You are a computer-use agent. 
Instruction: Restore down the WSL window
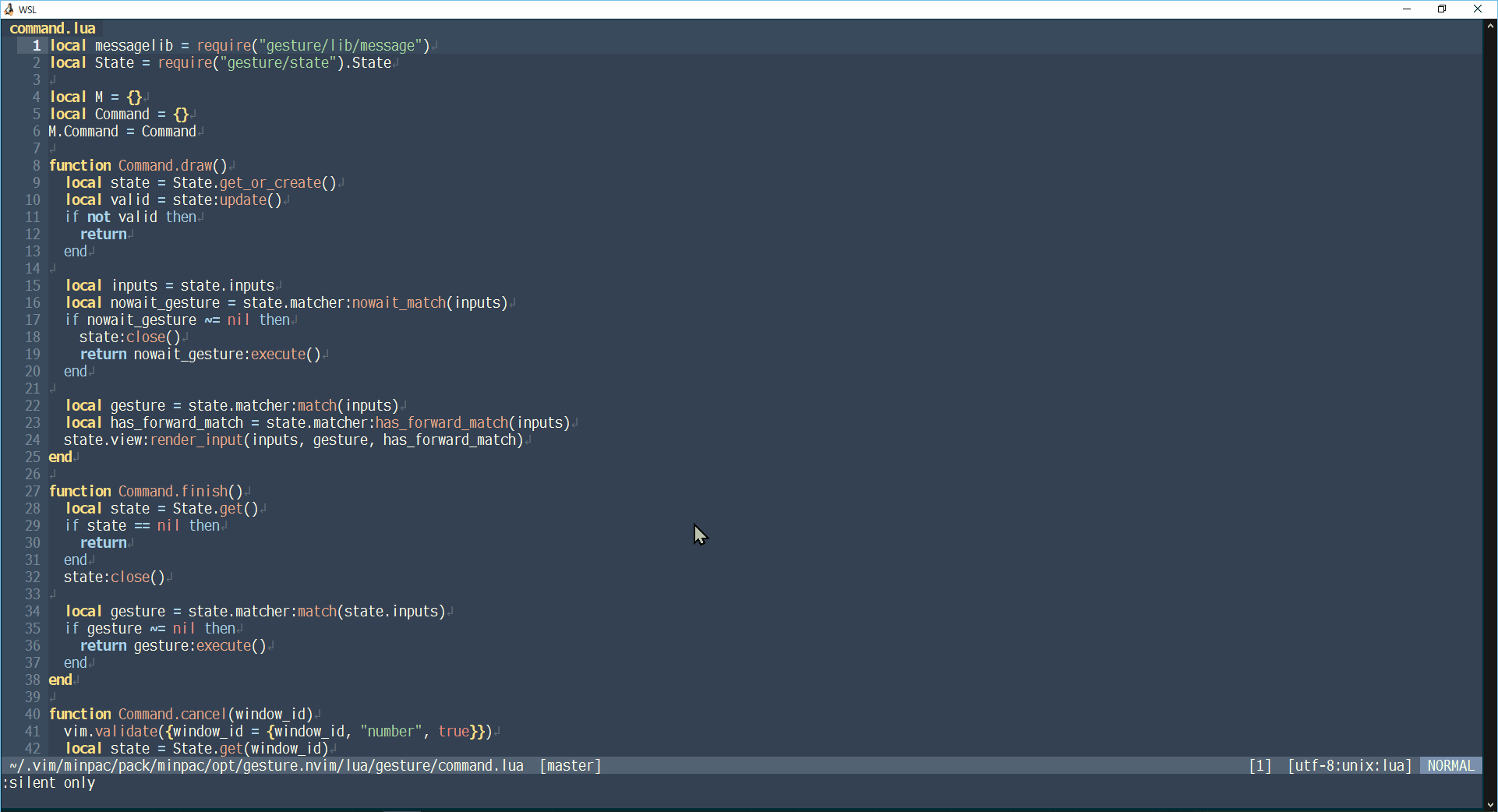click(x=1442, y=9)
